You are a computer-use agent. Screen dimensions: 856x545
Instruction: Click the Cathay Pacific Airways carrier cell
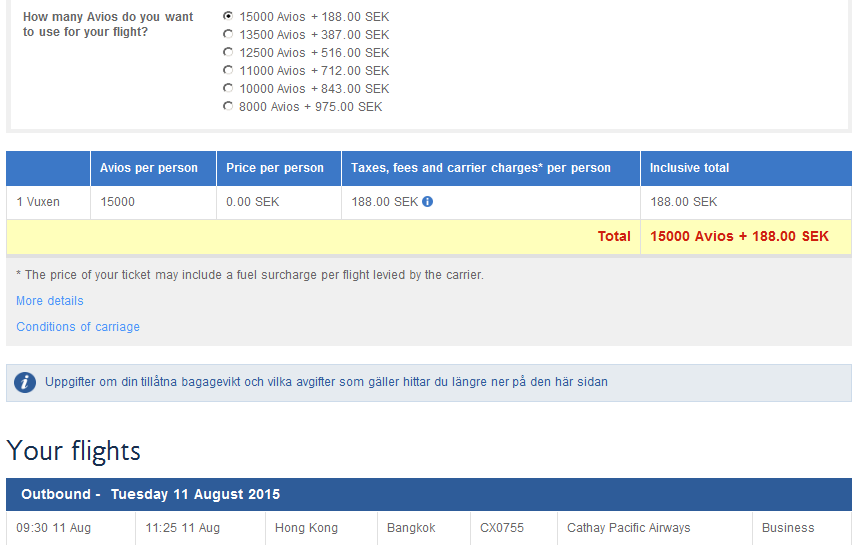click(x=628, y=528)
